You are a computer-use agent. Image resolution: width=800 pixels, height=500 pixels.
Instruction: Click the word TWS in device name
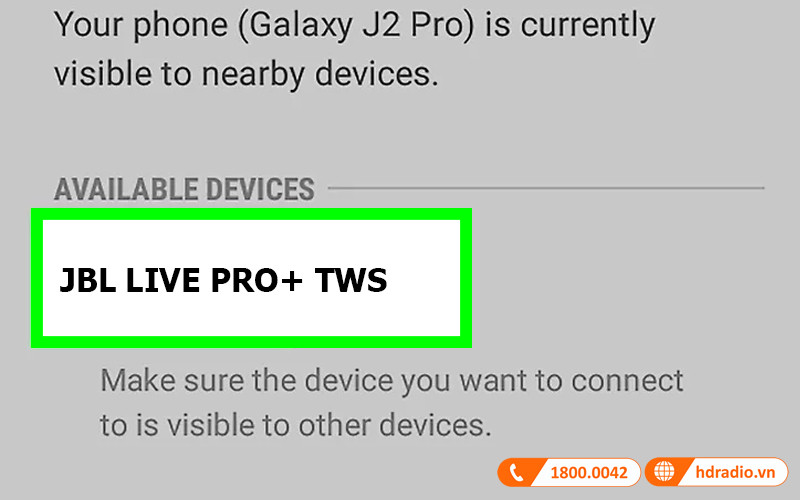pyautogui.click(x=351, y=281)
